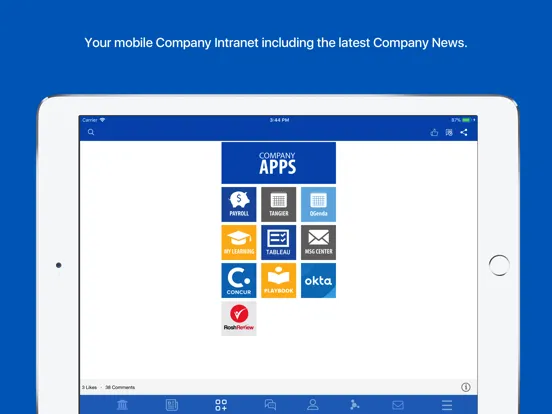This screenshot has width=552, height=414.
Task: Tap the 3:44 PM clock
Action: [280, 120]
